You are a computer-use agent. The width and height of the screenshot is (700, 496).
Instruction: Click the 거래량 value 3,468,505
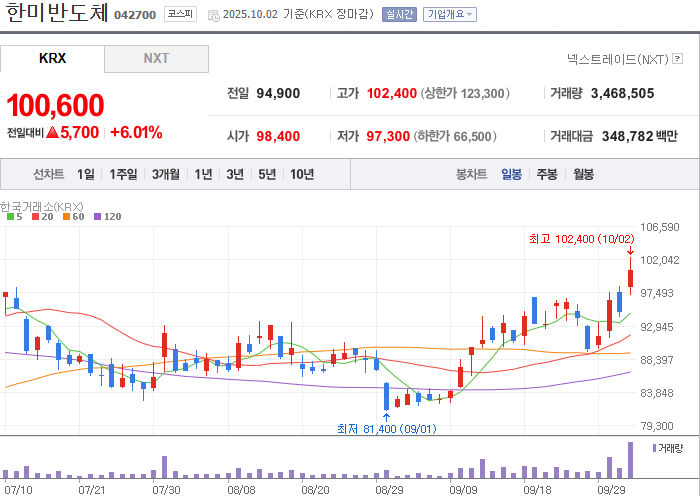tap(622, 93)
